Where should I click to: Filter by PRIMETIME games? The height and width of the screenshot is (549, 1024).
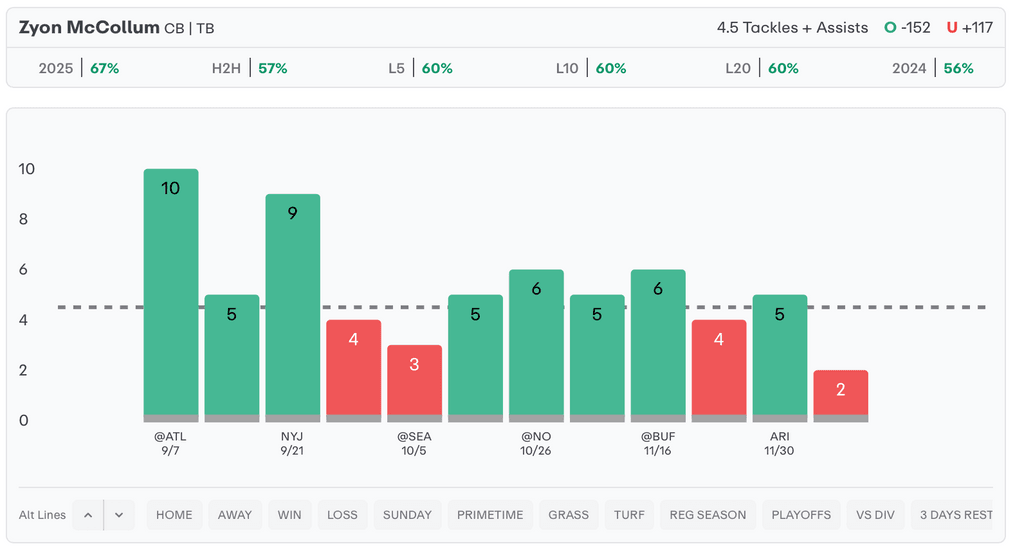click(x=490, y=515)
